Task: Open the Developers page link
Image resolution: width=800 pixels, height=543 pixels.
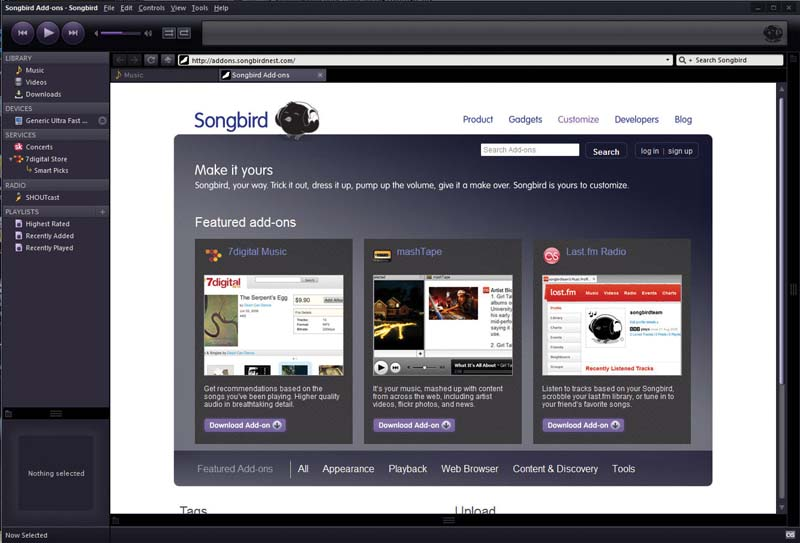Action: (636, 119)
